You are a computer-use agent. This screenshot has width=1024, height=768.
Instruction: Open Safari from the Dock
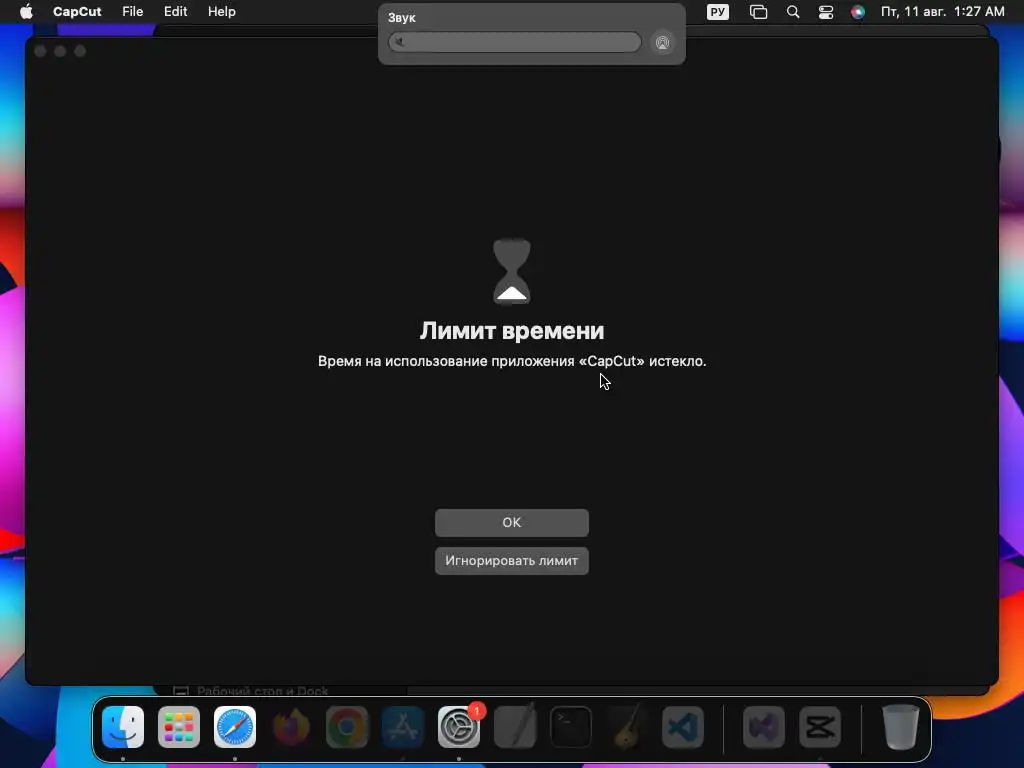[235, 727]
